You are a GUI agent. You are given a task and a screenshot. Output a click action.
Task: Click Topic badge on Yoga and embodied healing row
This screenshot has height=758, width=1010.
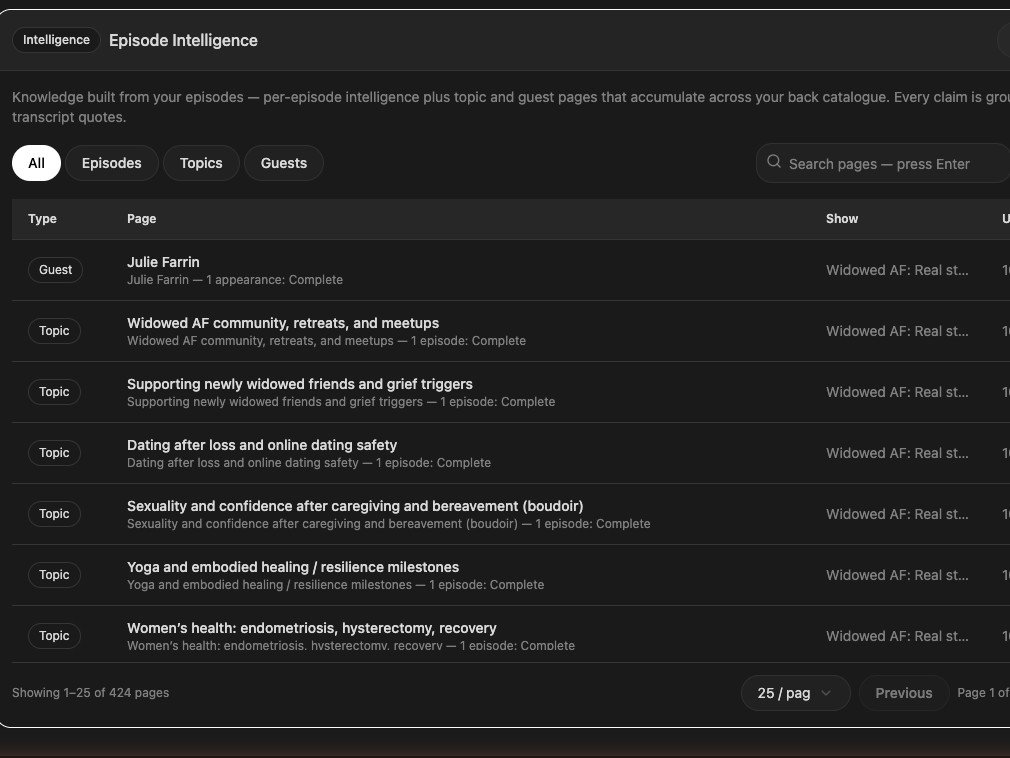54,575
